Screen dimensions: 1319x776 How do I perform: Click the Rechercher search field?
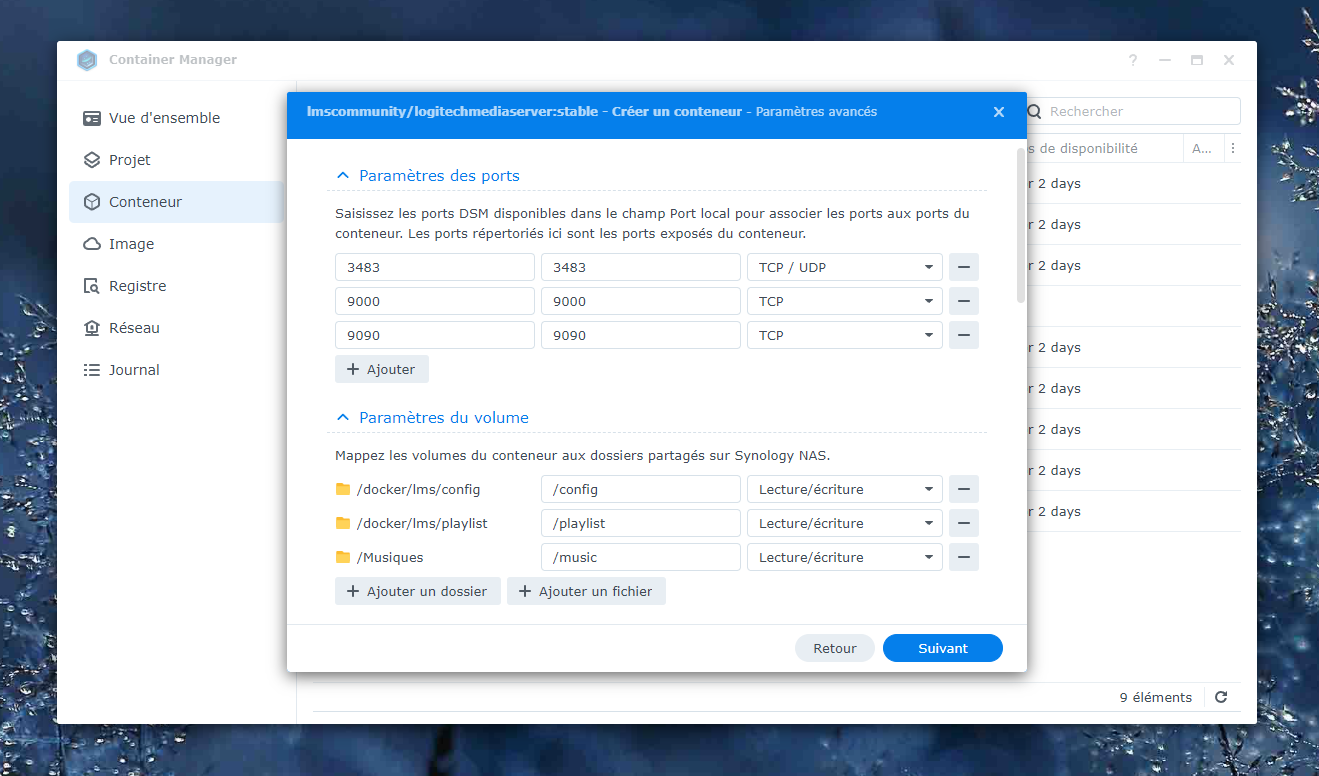click(x=1134, y=111)
